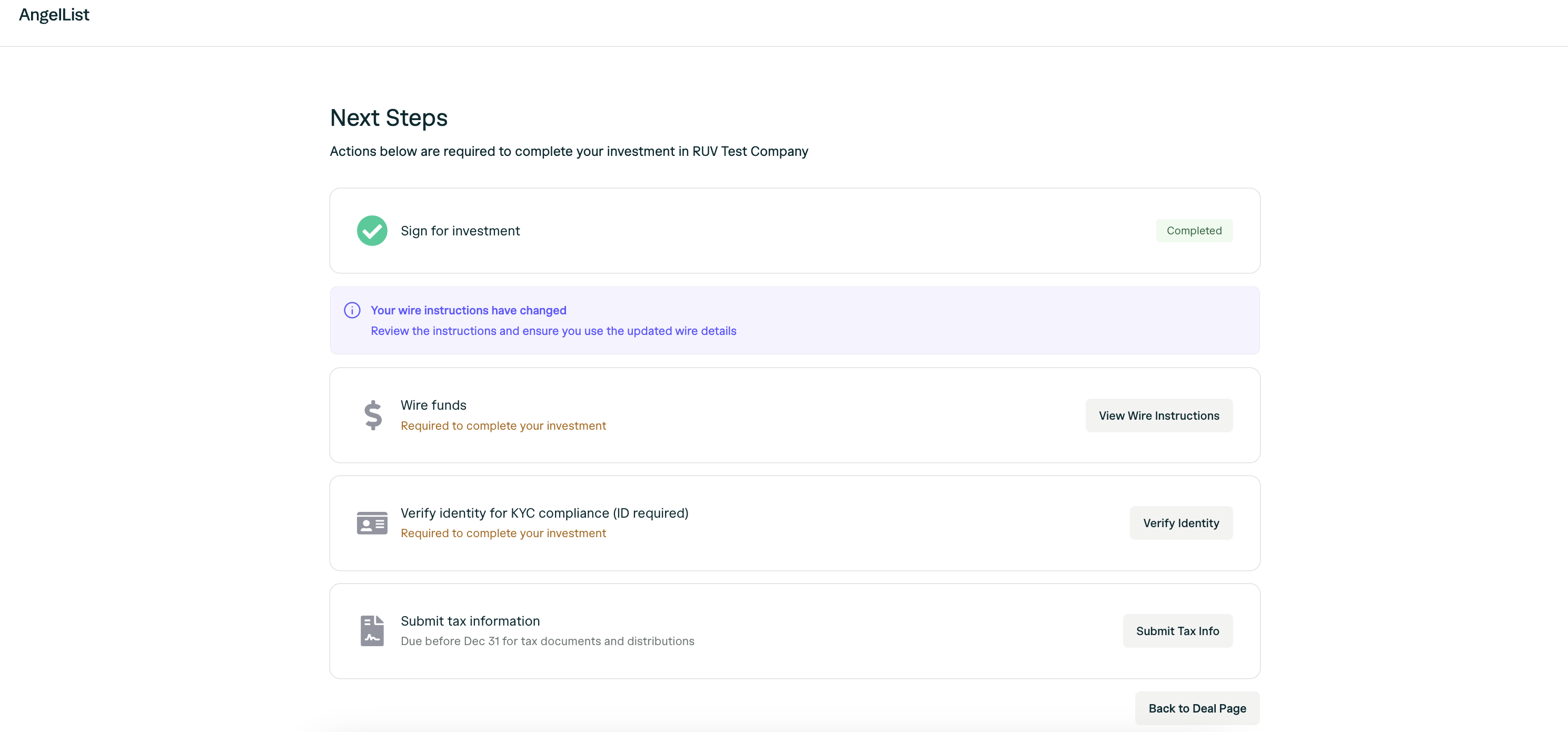Image resolution: width=1568 pixels, height=732 pixels.
Task: Click the 'Submit tax information' step title
Action: [470, 620]
